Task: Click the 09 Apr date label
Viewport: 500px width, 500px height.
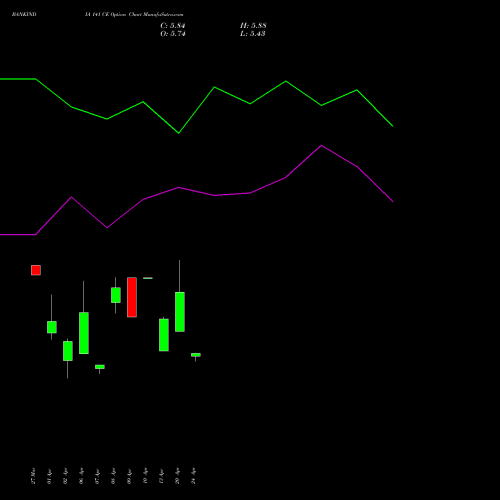Action: [x=129, y=476]
